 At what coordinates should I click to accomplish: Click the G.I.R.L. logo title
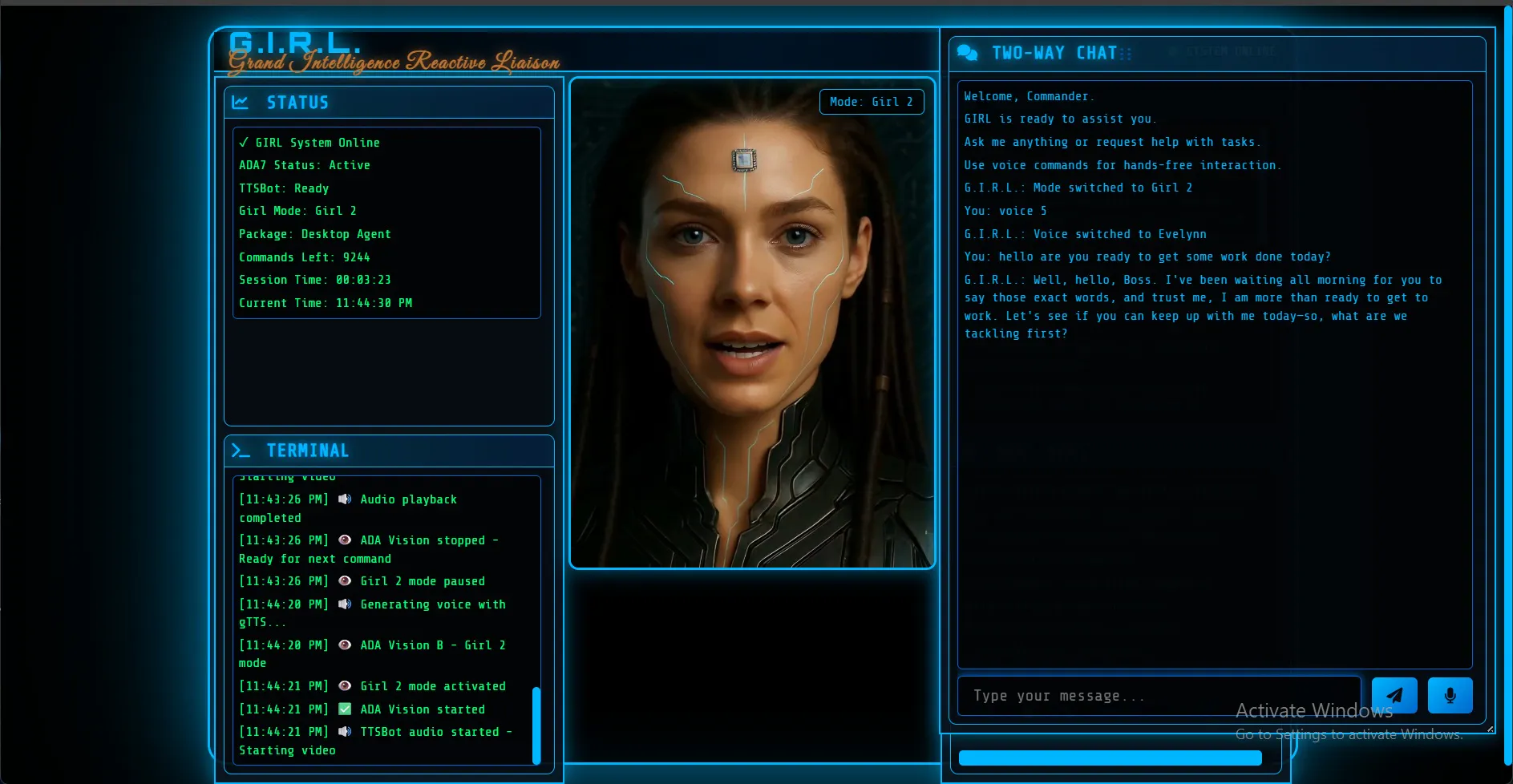coord(295,42)
